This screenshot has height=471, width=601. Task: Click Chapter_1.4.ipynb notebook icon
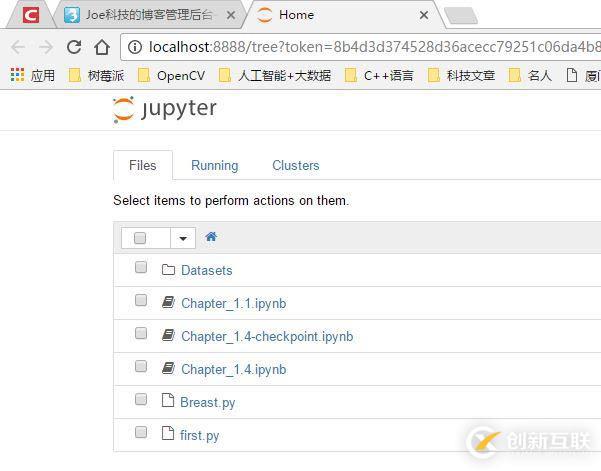[168, 368]
